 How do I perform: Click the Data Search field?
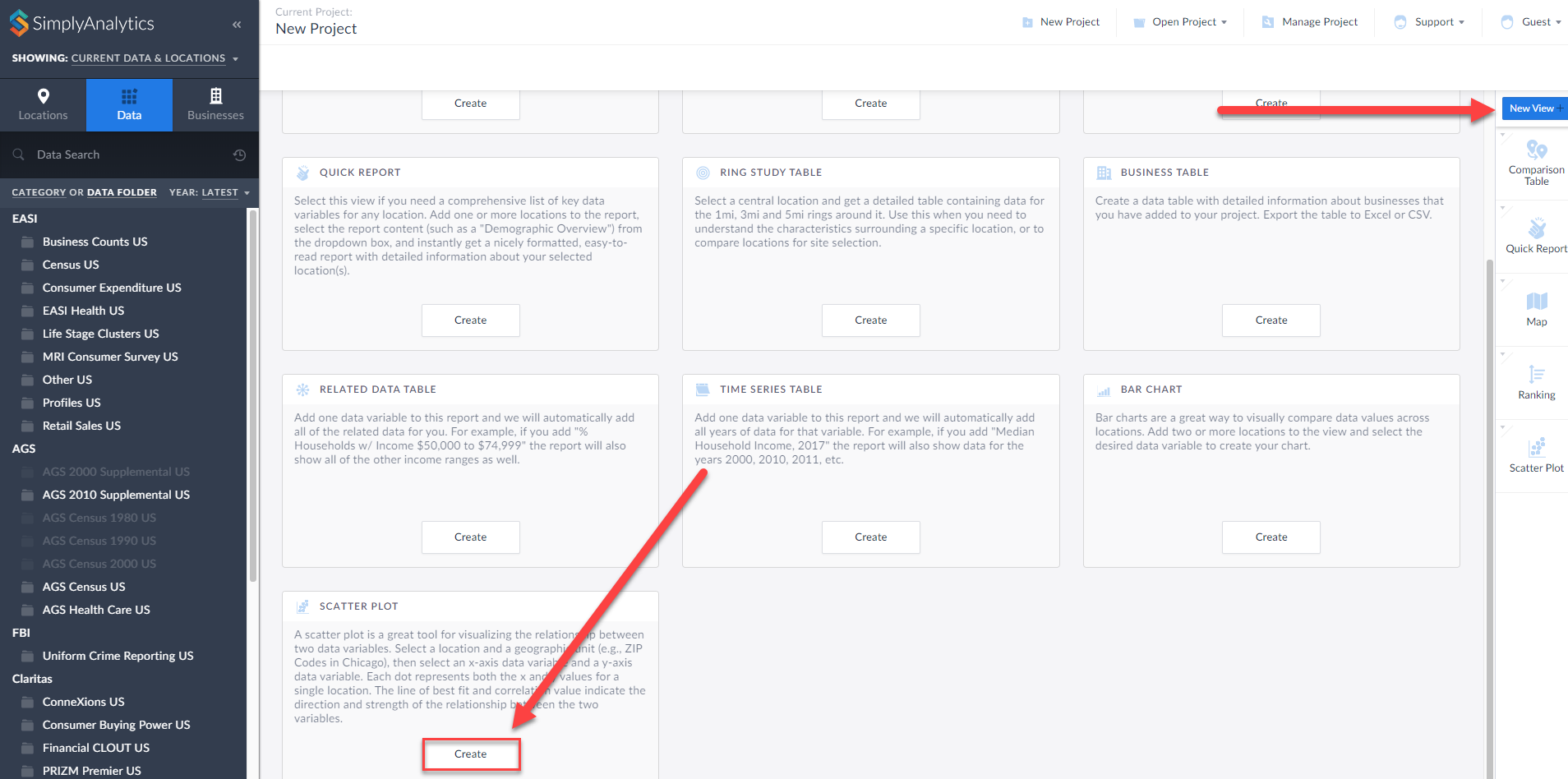(x=129, y=154)
